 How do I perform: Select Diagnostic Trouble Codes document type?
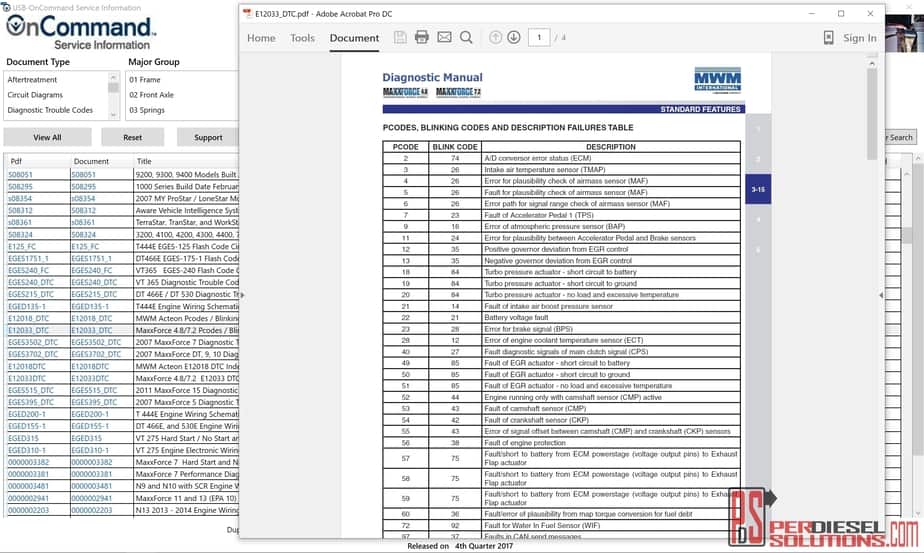[50, 110]
